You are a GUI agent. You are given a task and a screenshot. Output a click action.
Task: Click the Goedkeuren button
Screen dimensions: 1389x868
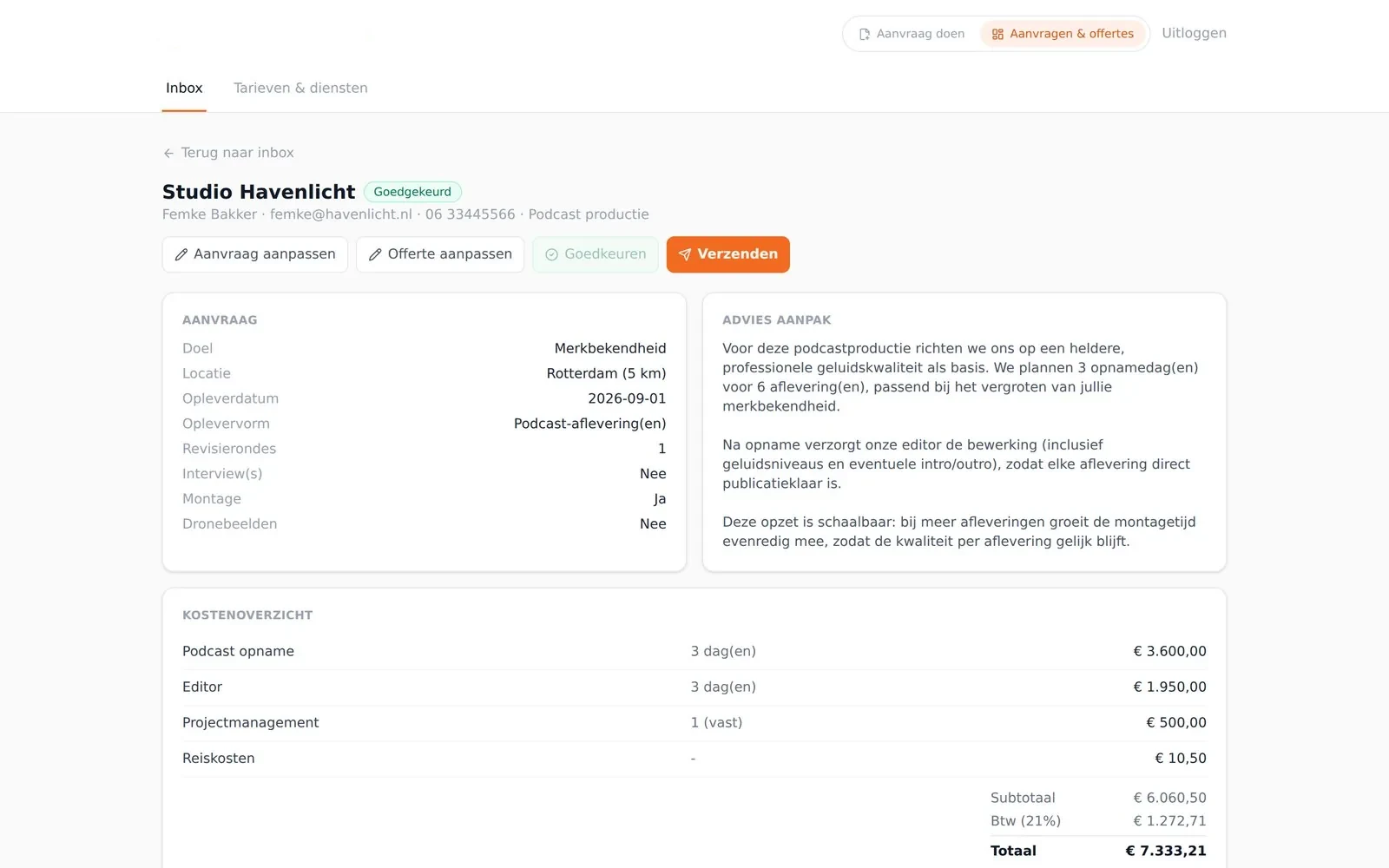click(x=596, y=254)
